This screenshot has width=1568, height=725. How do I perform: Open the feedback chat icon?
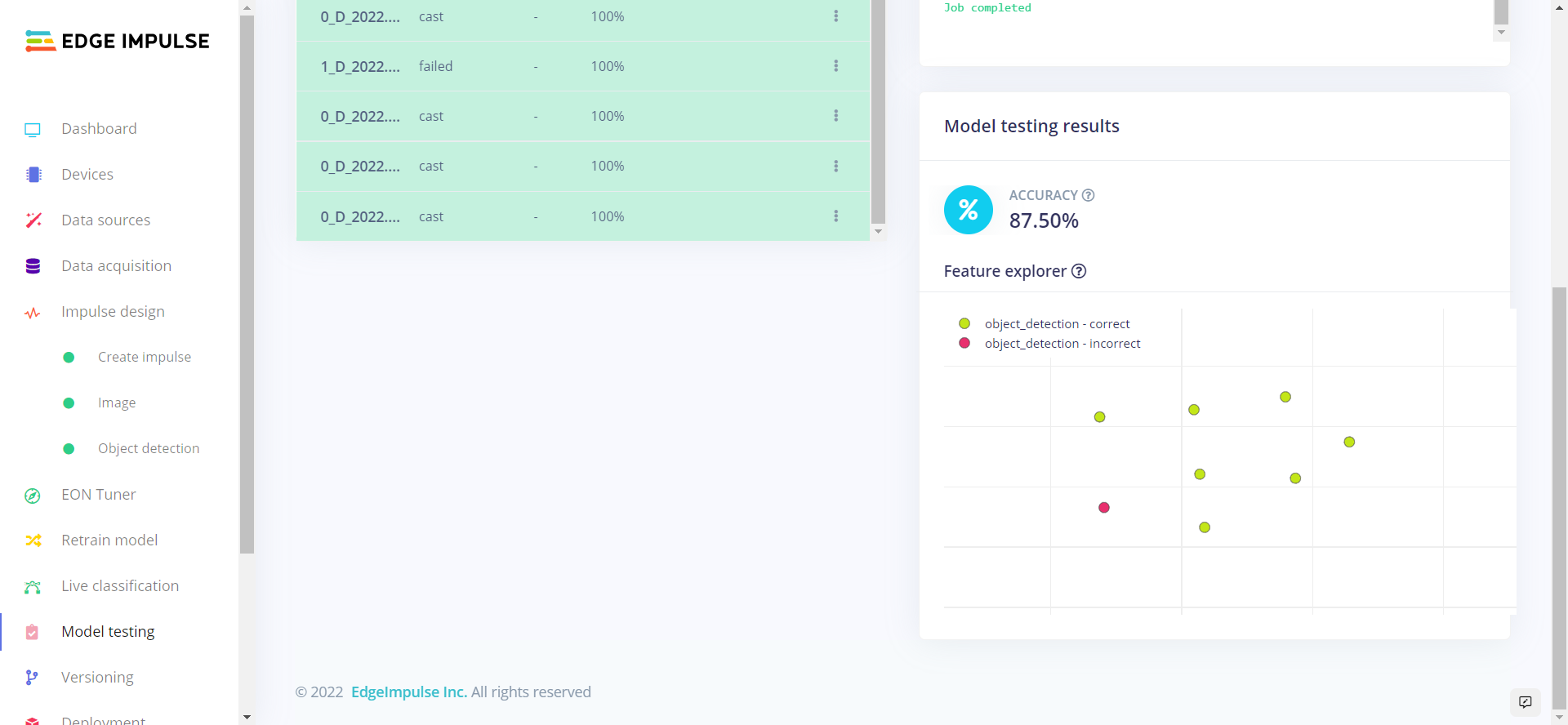[1526, 702]
